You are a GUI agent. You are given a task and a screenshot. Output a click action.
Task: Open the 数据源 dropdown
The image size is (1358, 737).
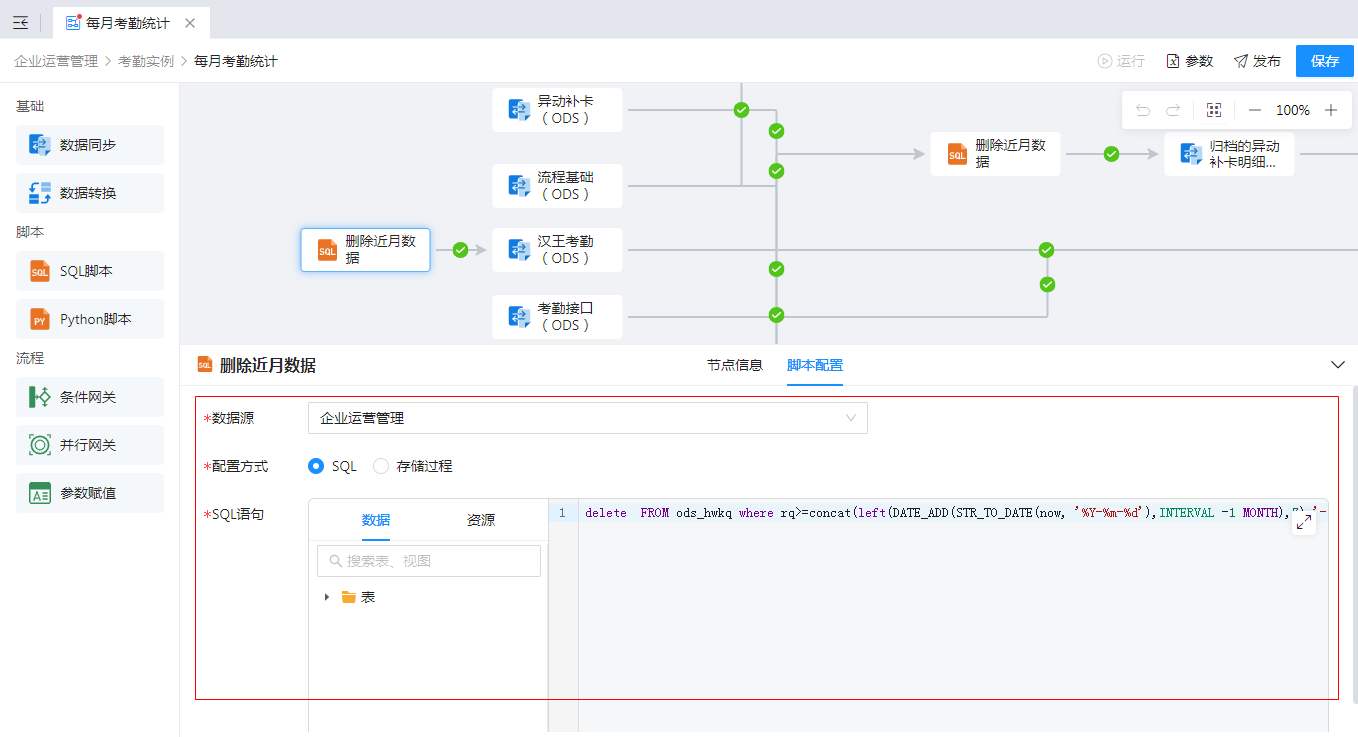coord(587,418)
